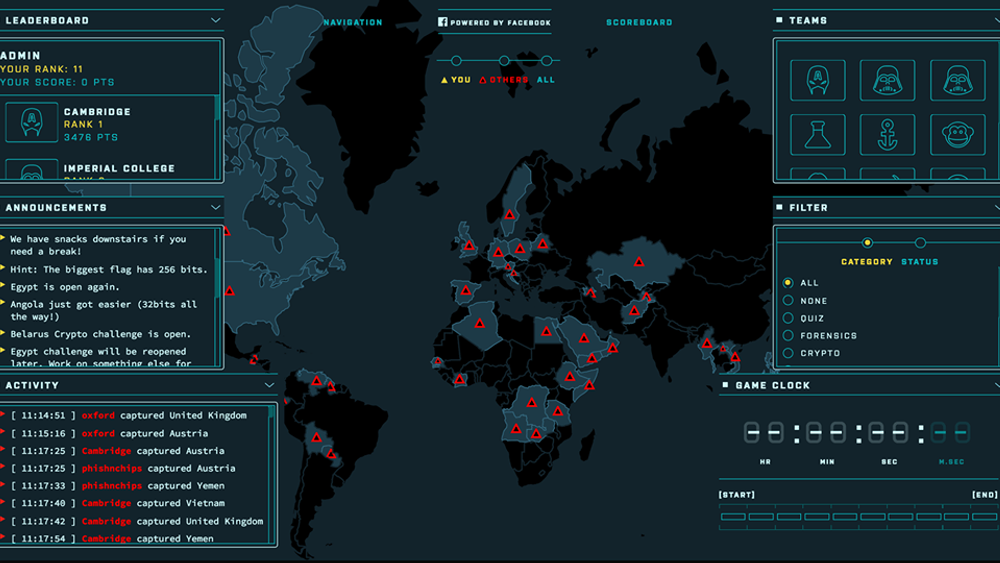Click the YOU slider point

coord(456,61)
